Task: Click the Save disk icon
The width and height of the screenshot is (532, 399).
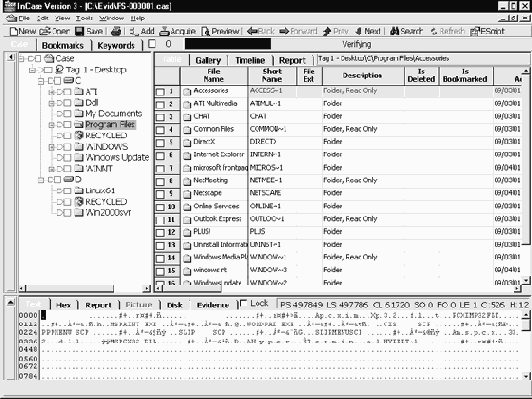Action: (x=79, y=31)
